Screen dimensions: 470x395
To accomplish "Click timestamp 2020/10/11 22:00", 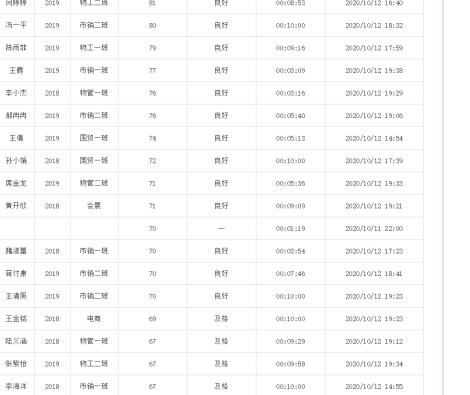I will 374,229.
